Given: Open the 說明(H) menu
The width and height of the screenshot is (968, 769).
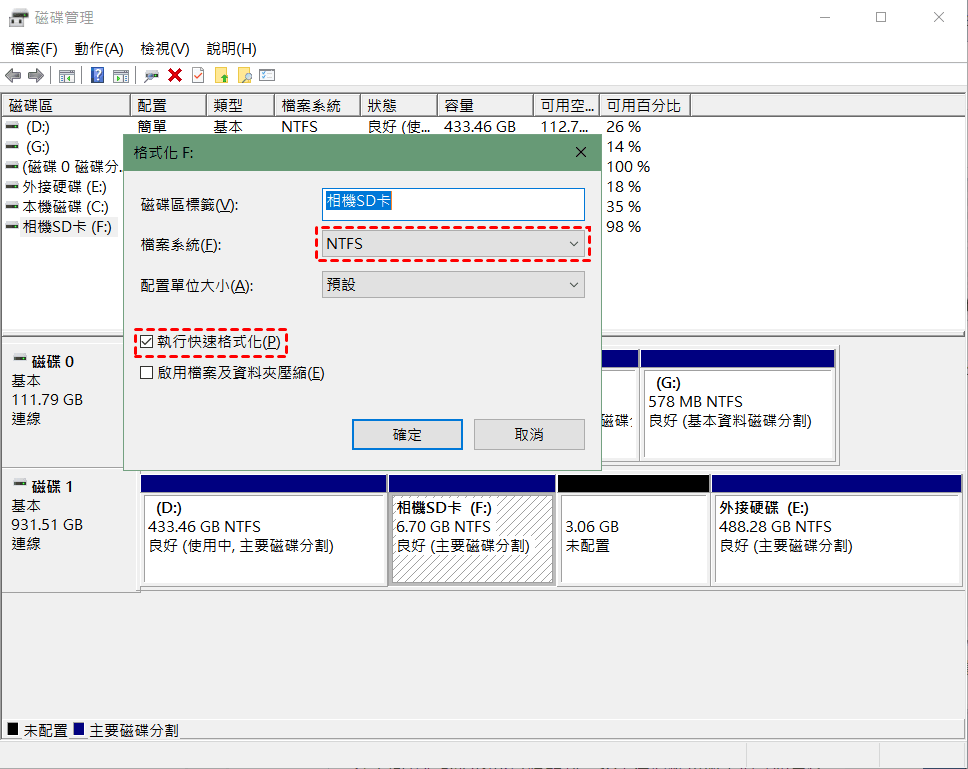Looking at the screenshot, I should click(232, 49).
